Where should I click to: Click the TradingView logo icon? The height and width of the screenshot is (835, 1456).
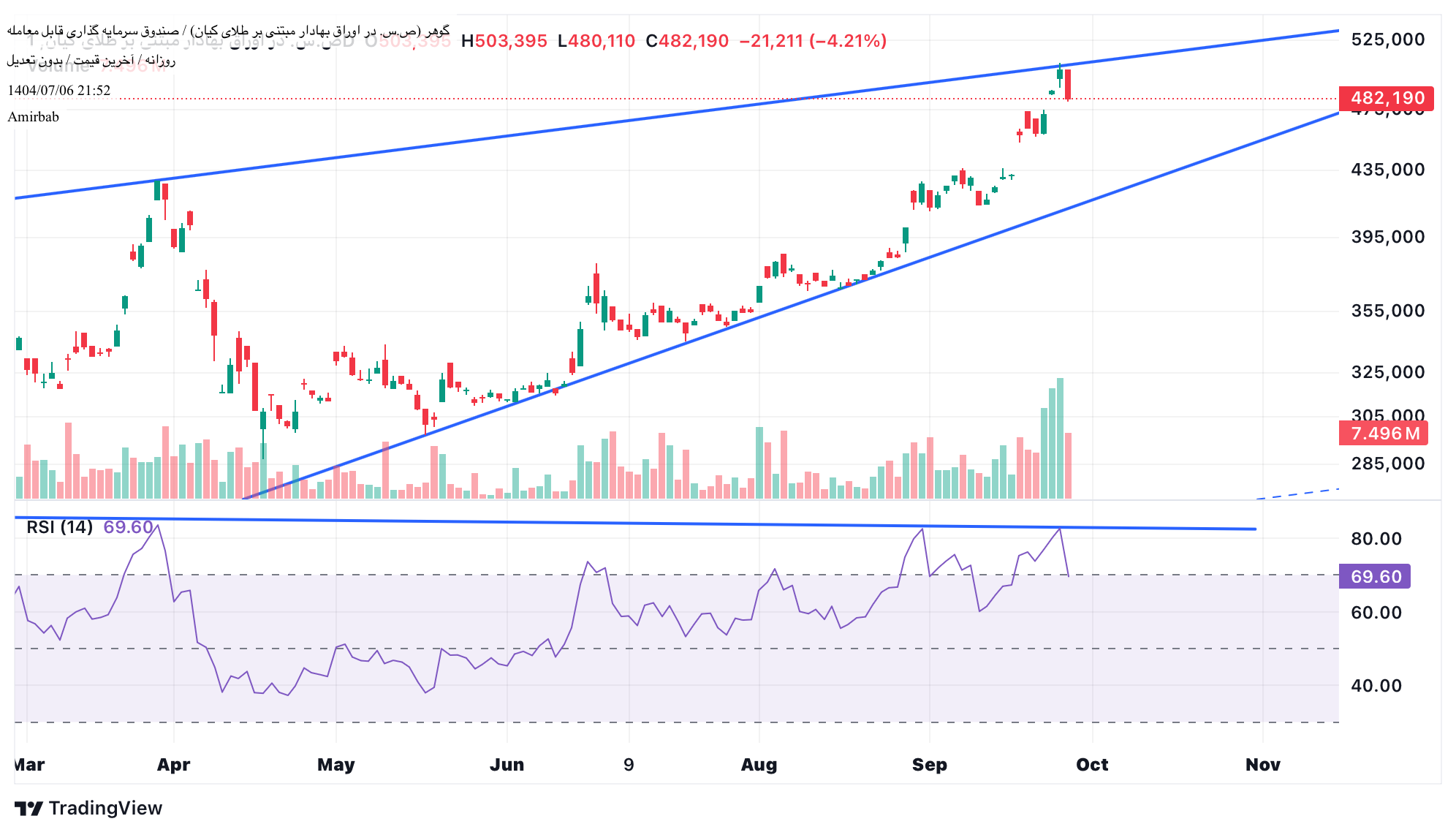[29, 808]
